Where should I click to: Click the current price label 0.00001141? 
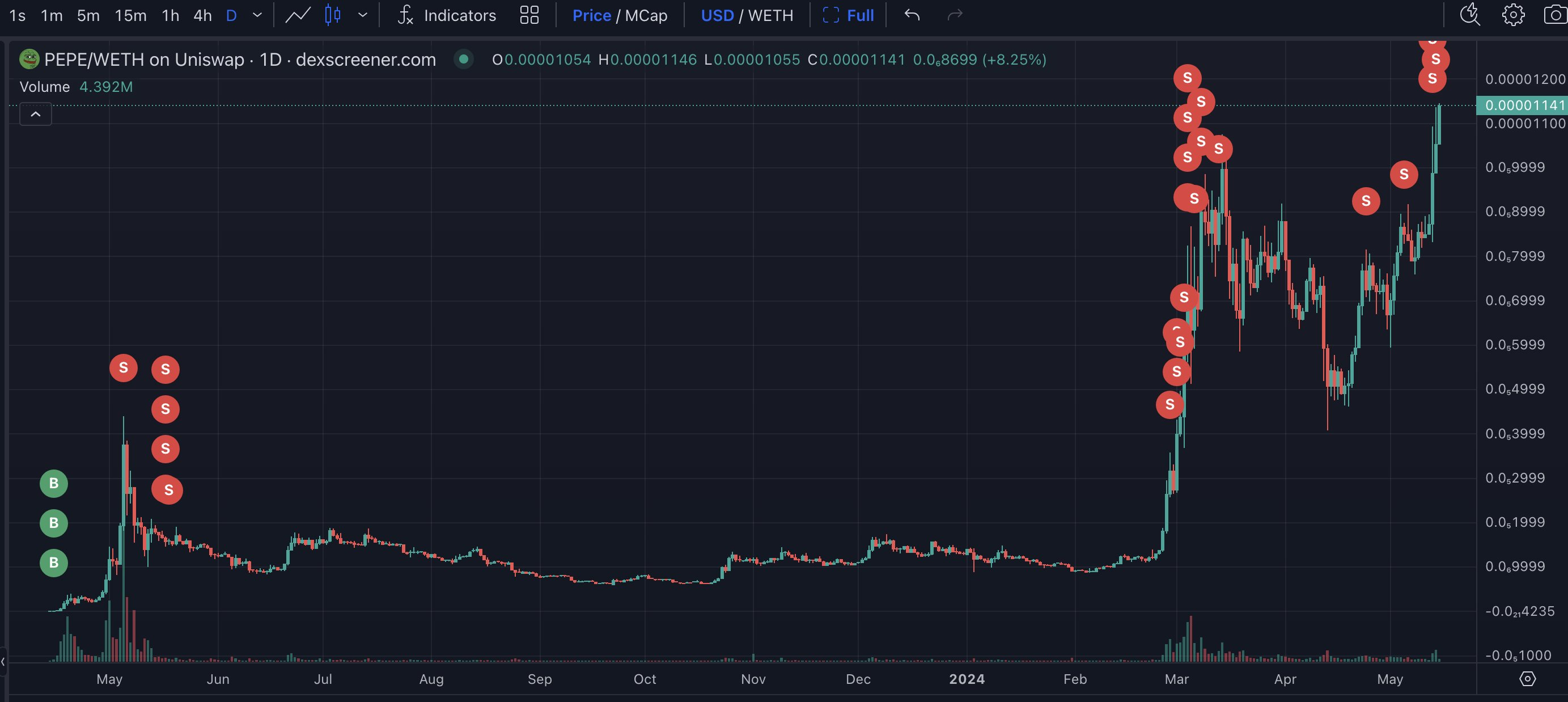pos(1524,105)
